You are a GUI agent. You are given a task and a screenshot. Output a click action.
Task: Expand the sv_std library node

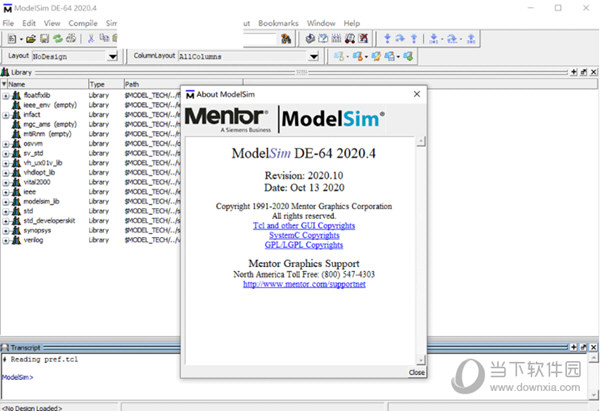6,154
